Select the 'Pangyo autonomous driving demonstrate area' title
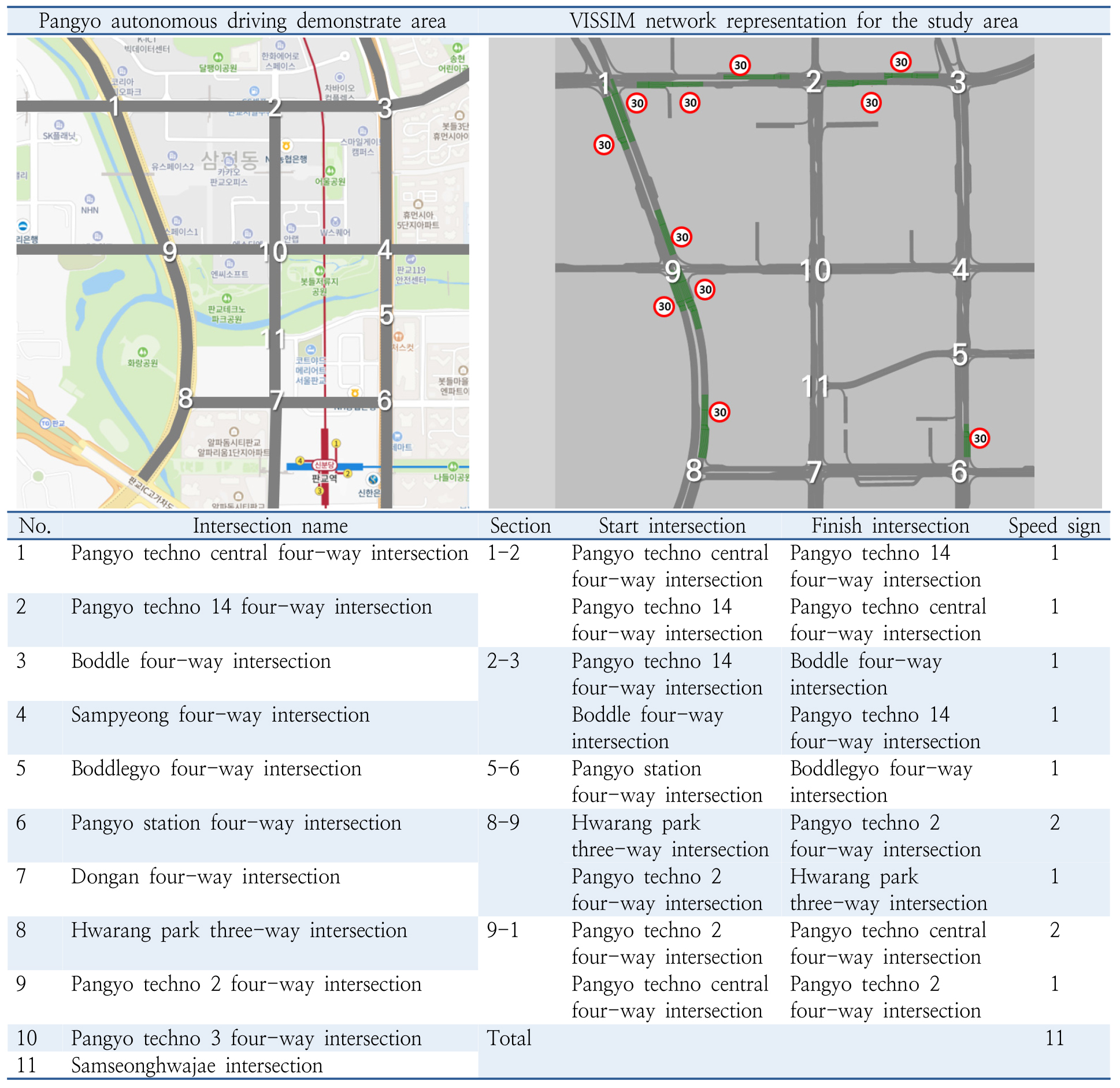Screen dimensions: 1120x1088 (242, 21)
